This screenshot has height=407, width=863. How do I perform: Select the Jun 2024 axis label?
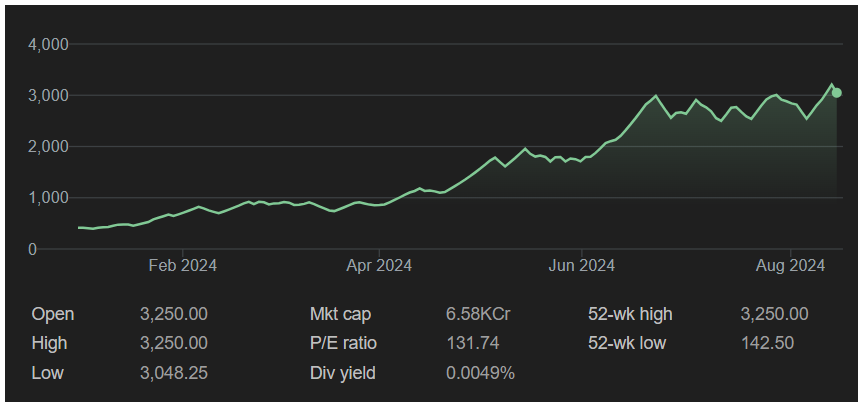pyautogui.click(x=582, y=266)
